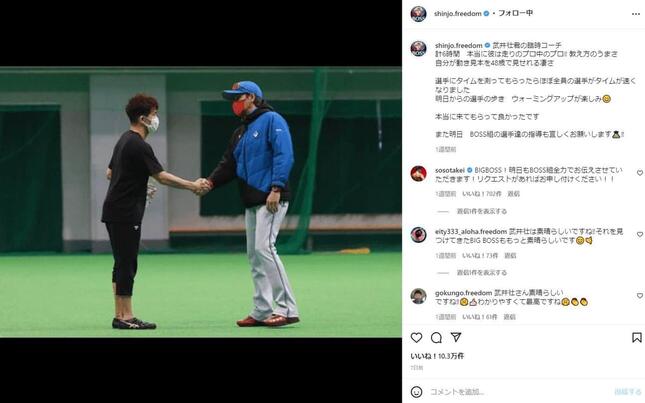This screenshot has width=645, height=403.
Task: Open emoji picker in comment box
Action: pos(416,391)
